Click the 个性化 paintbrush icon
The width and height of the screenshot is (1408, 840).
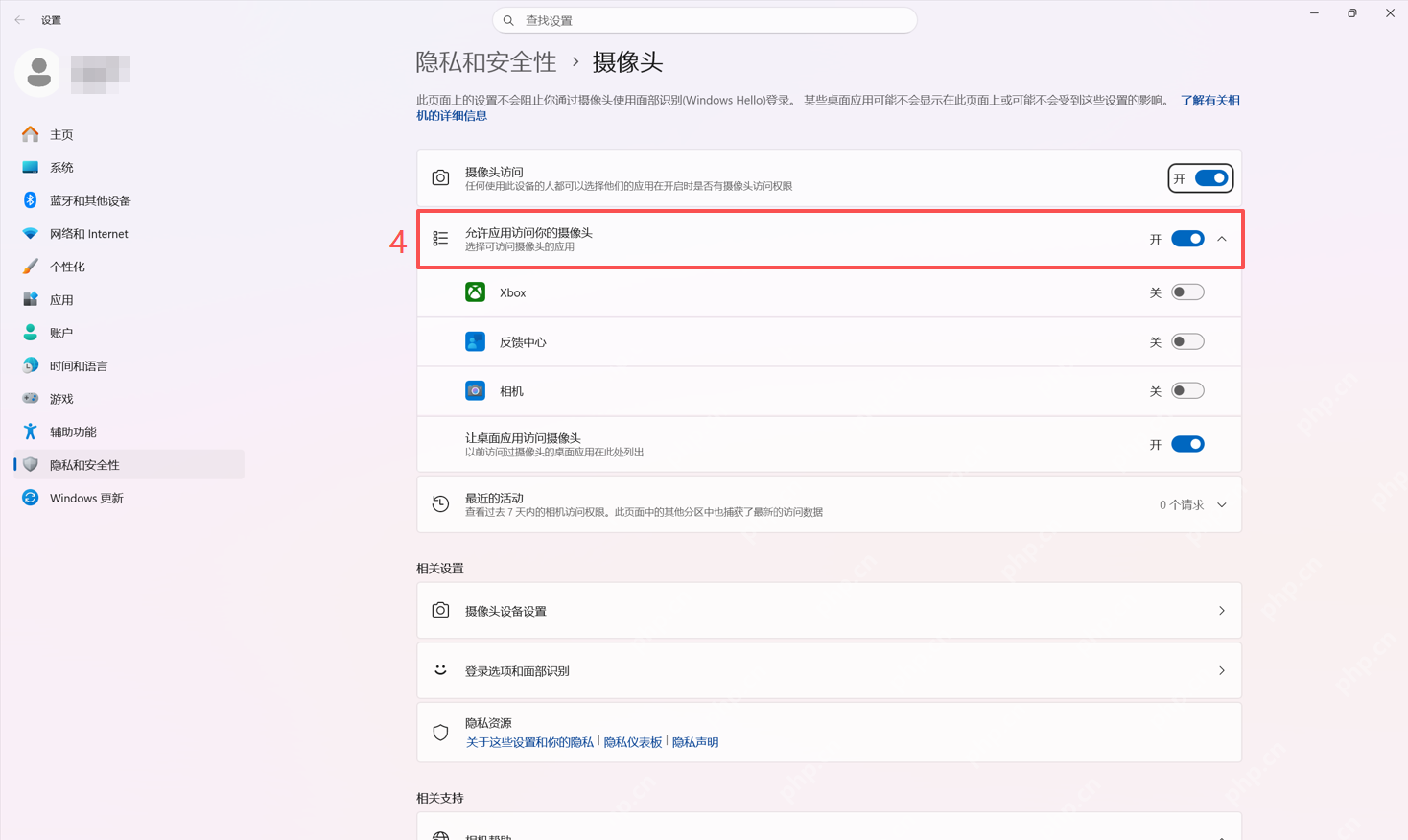(x=31, y=267)
